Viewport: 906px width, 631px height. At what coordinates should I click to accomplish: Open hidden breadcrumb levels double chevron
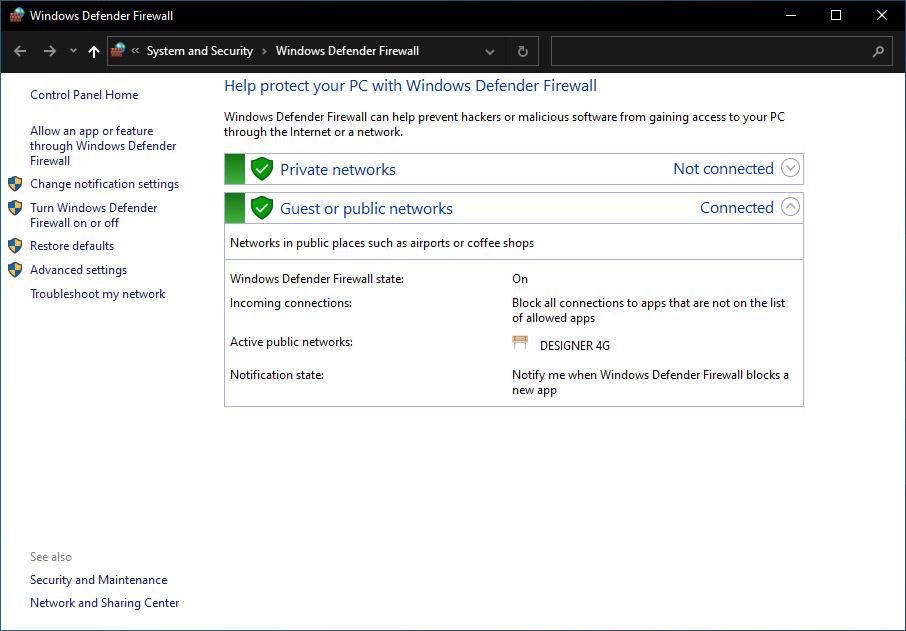pos(135,51)
